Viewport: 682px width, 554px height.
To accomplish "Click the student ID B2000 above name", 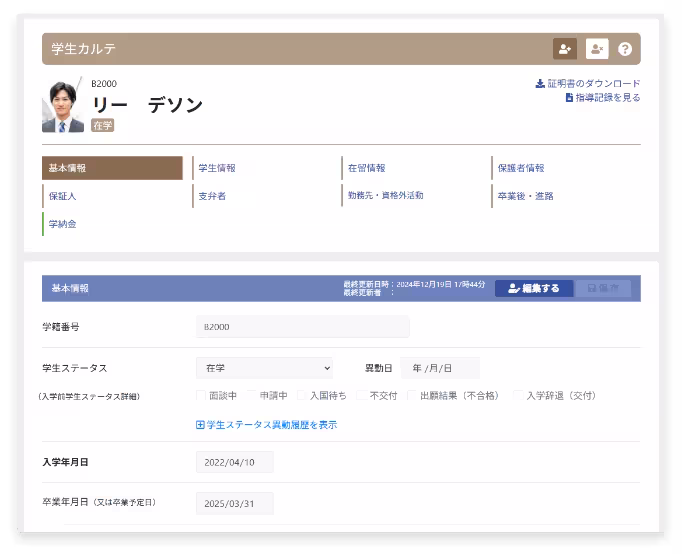I will click(104, 83).
